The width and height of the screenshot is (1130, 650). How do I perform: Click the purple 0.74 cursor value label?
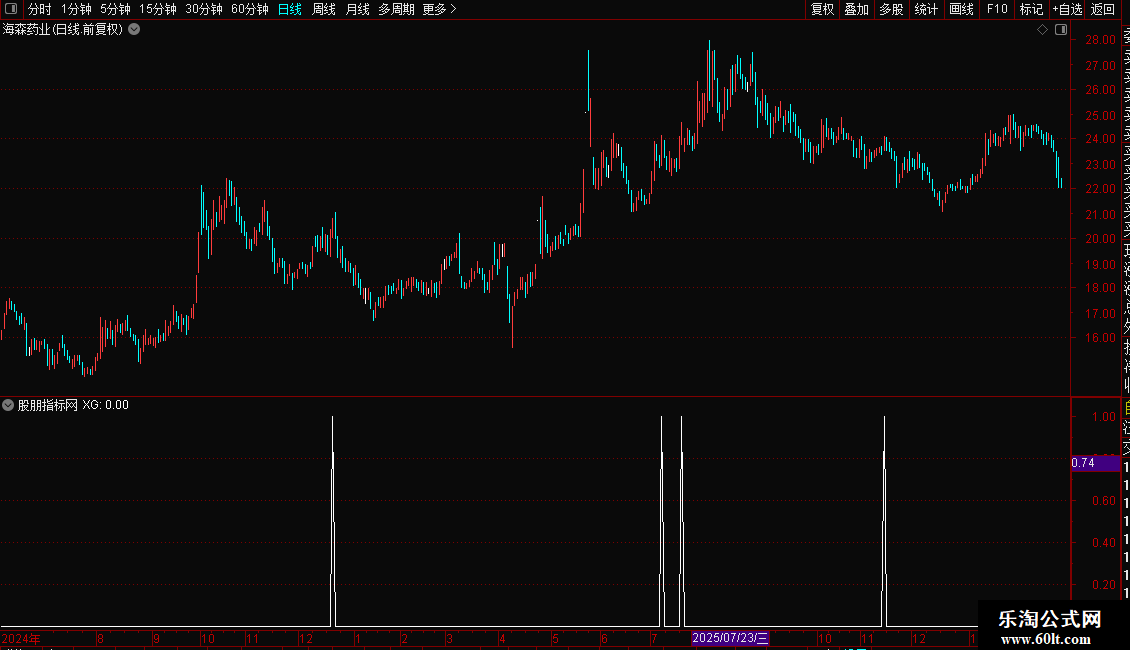(1095, 463)
